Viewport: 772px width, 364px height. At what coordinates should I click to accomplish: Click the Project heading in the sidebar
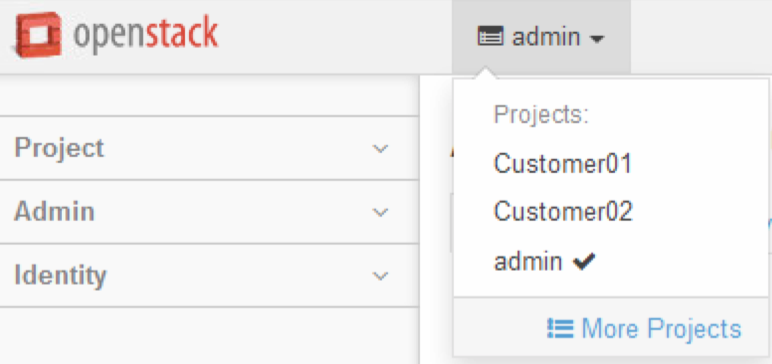[x=60, y=148]
